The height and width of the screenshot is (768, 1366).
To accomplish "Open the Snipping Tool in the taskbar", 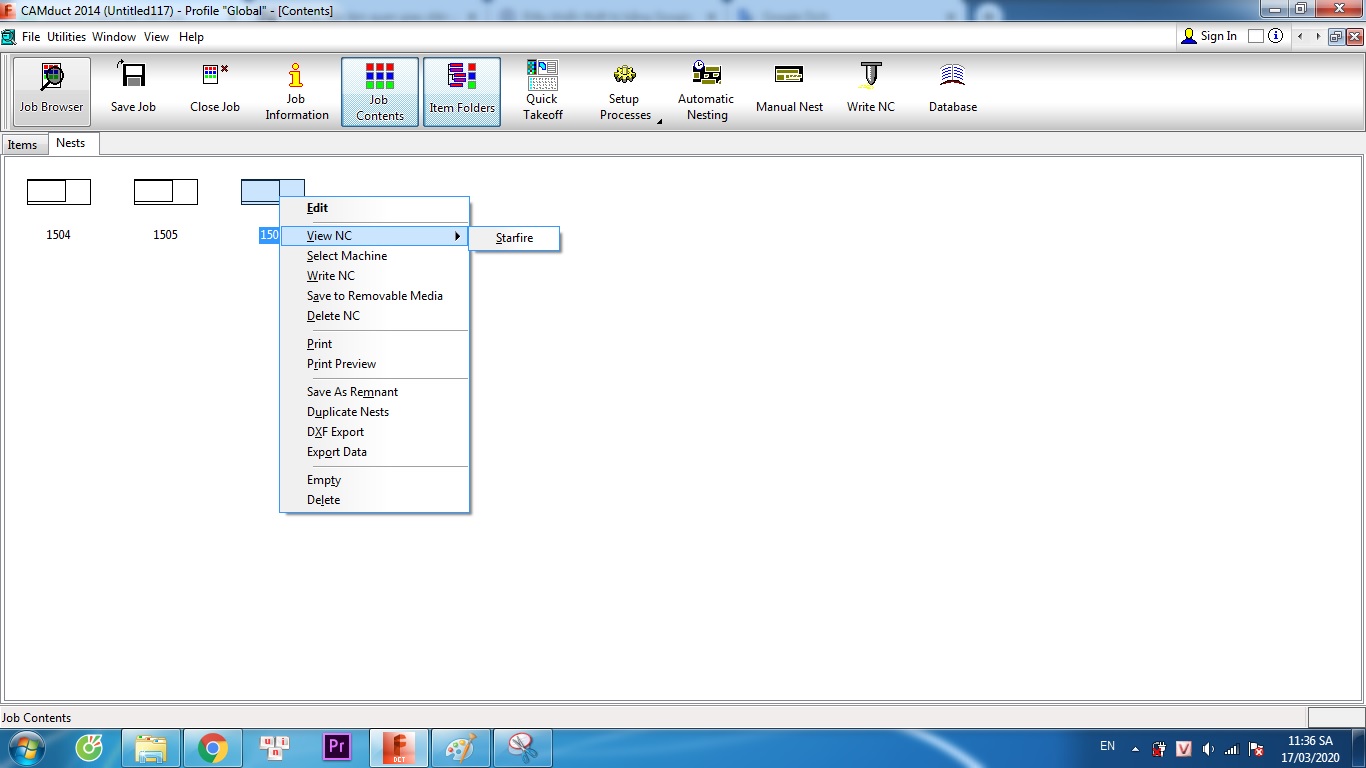I will click(523, 748).
